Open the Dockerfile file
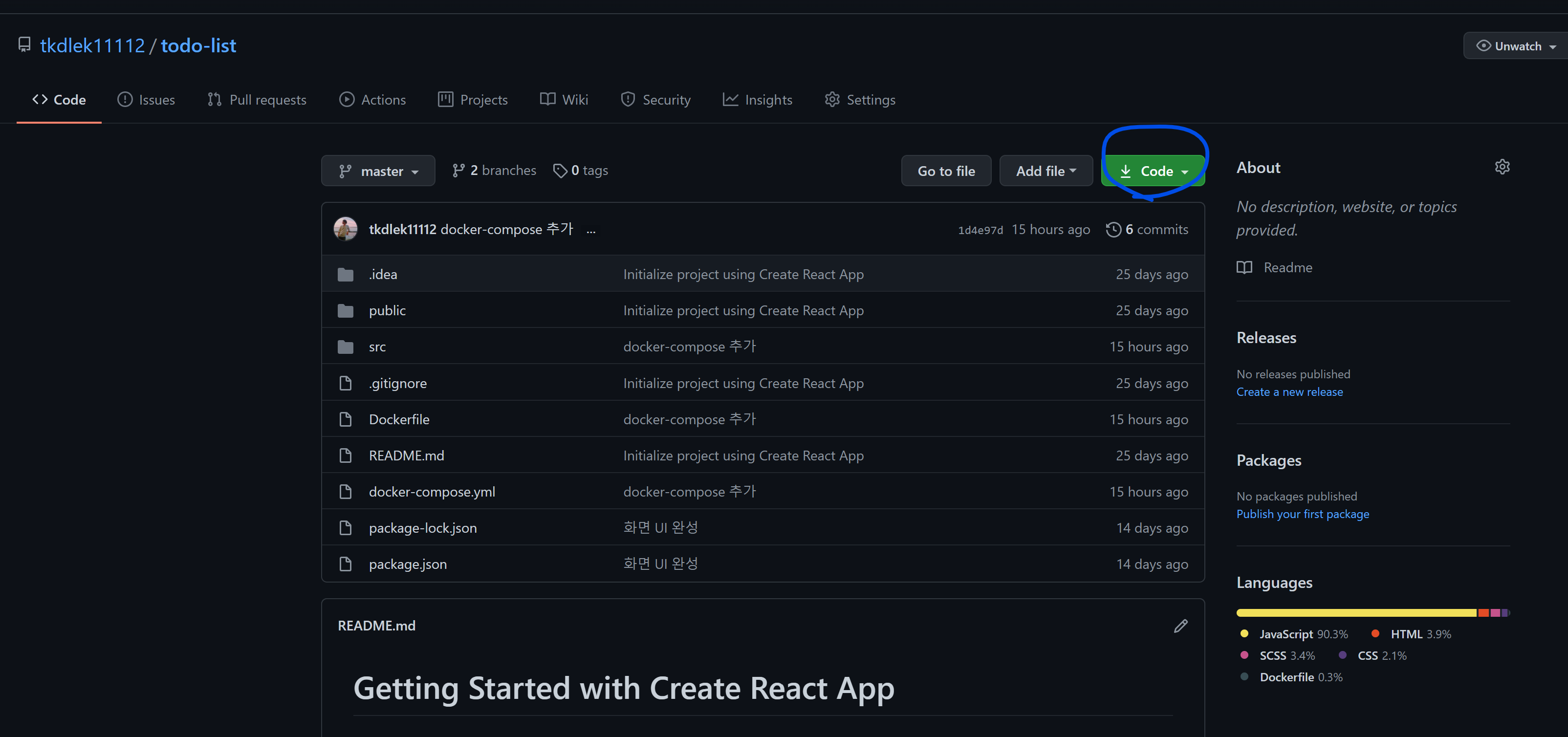This screenshot has height=737, width=1568. click(x=399, y=419)
